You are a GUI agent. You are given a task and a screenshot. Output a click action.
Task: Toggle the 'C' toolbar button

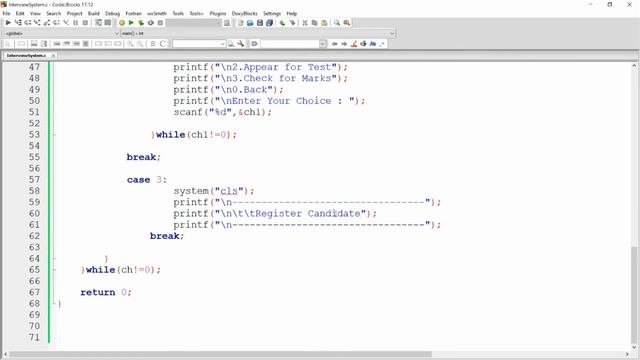[x=162, y=44]
